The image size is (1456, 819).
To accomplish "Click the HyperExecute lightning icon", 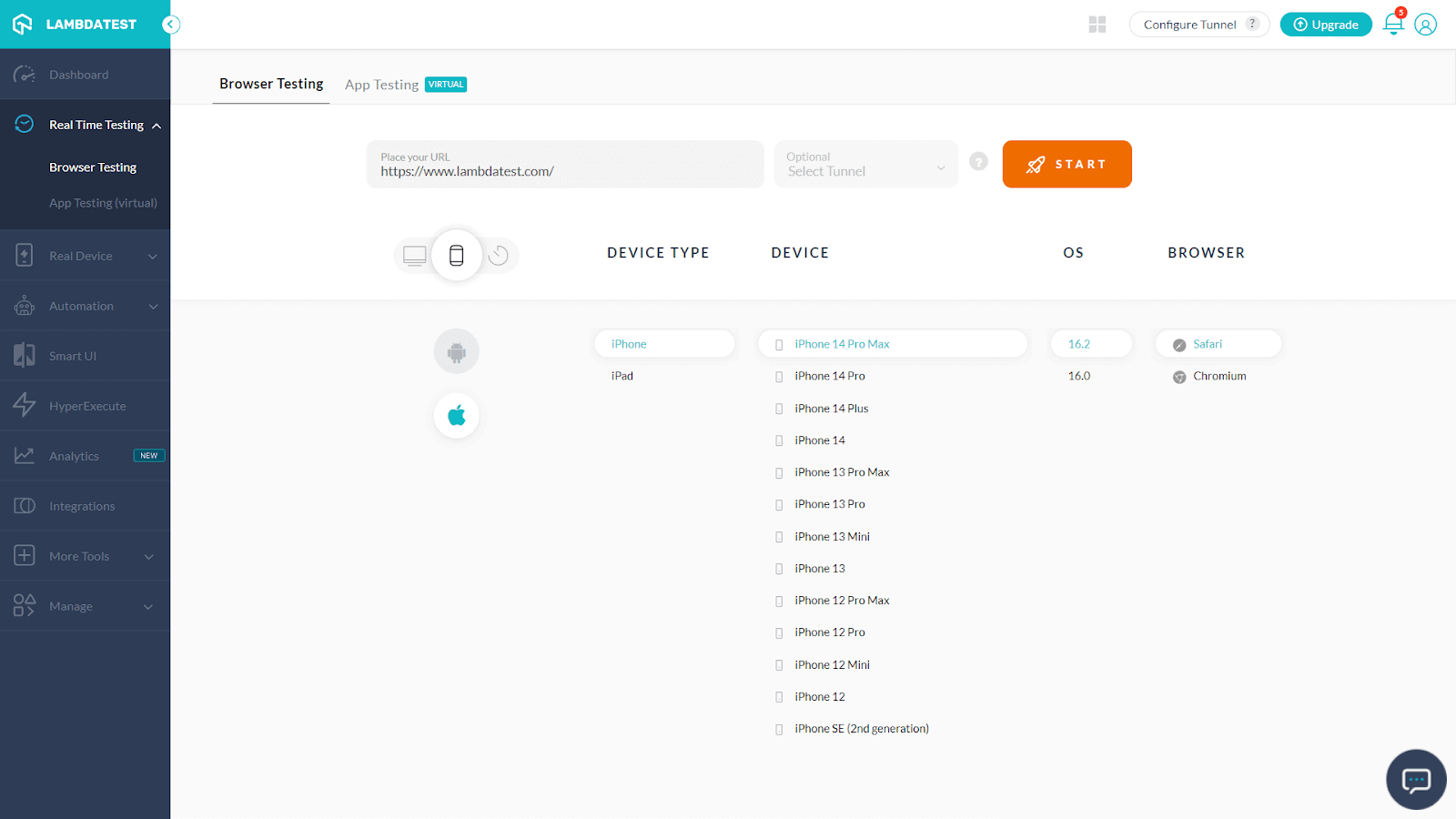I will (x=25, y=405).
